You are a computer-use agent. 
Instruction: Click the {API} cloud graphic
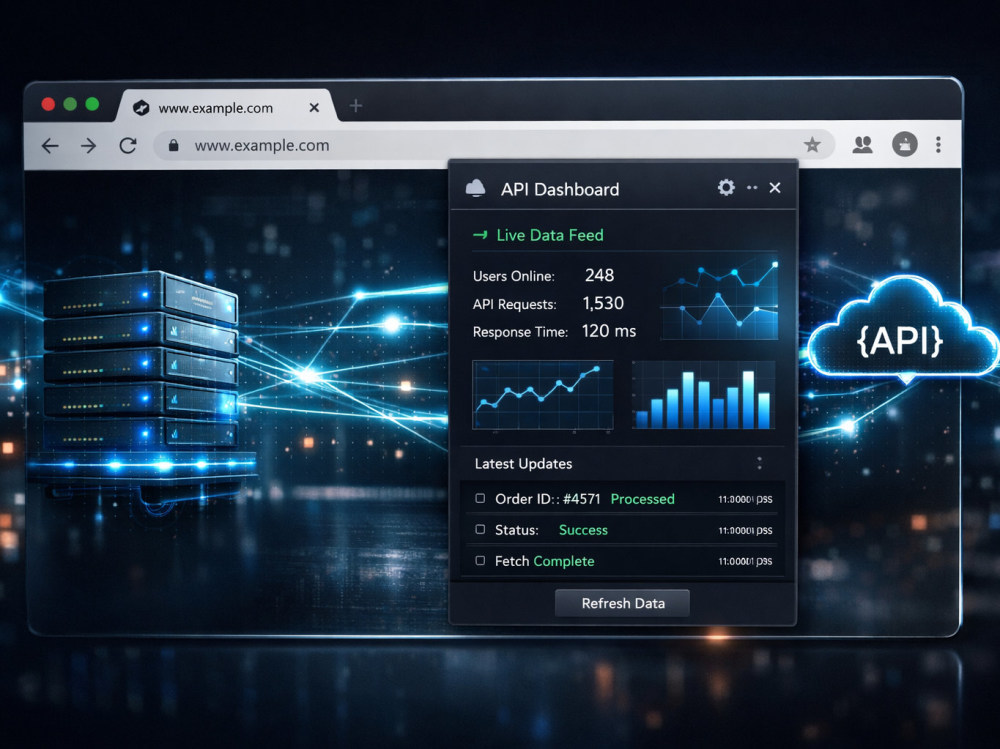902,332
